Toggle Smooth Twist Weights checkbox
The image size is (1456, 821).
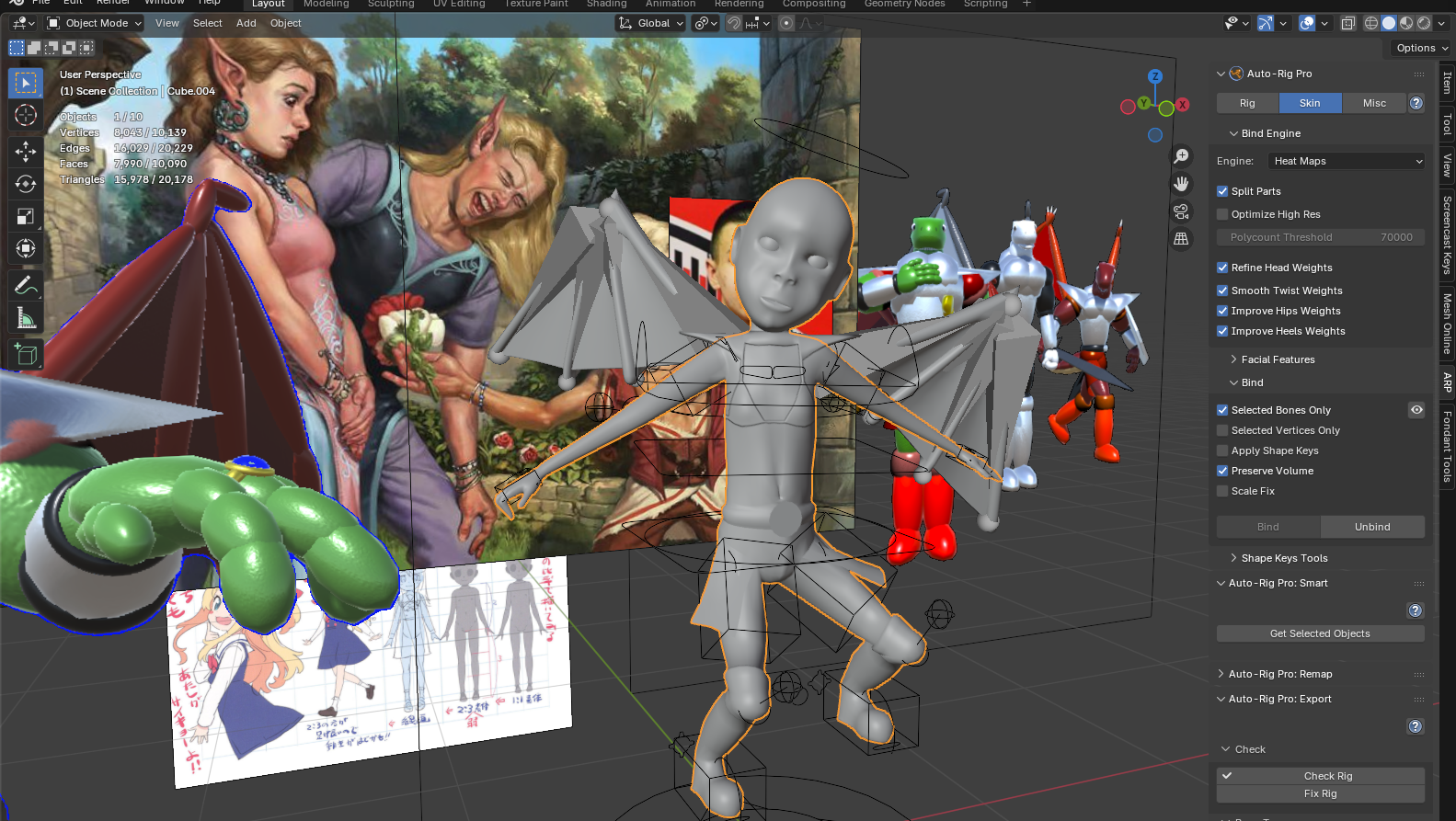[1222, 291]
